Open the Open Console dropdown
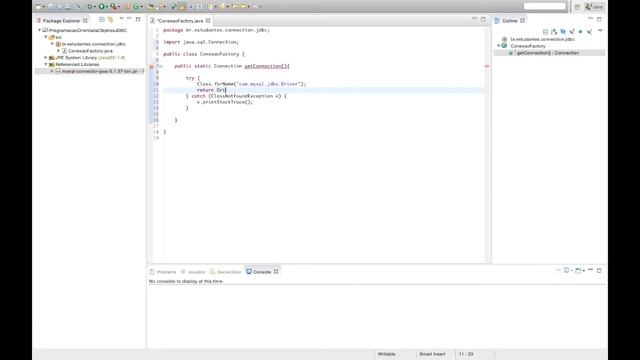Screen dimensions: 640x360 [584, 271]
